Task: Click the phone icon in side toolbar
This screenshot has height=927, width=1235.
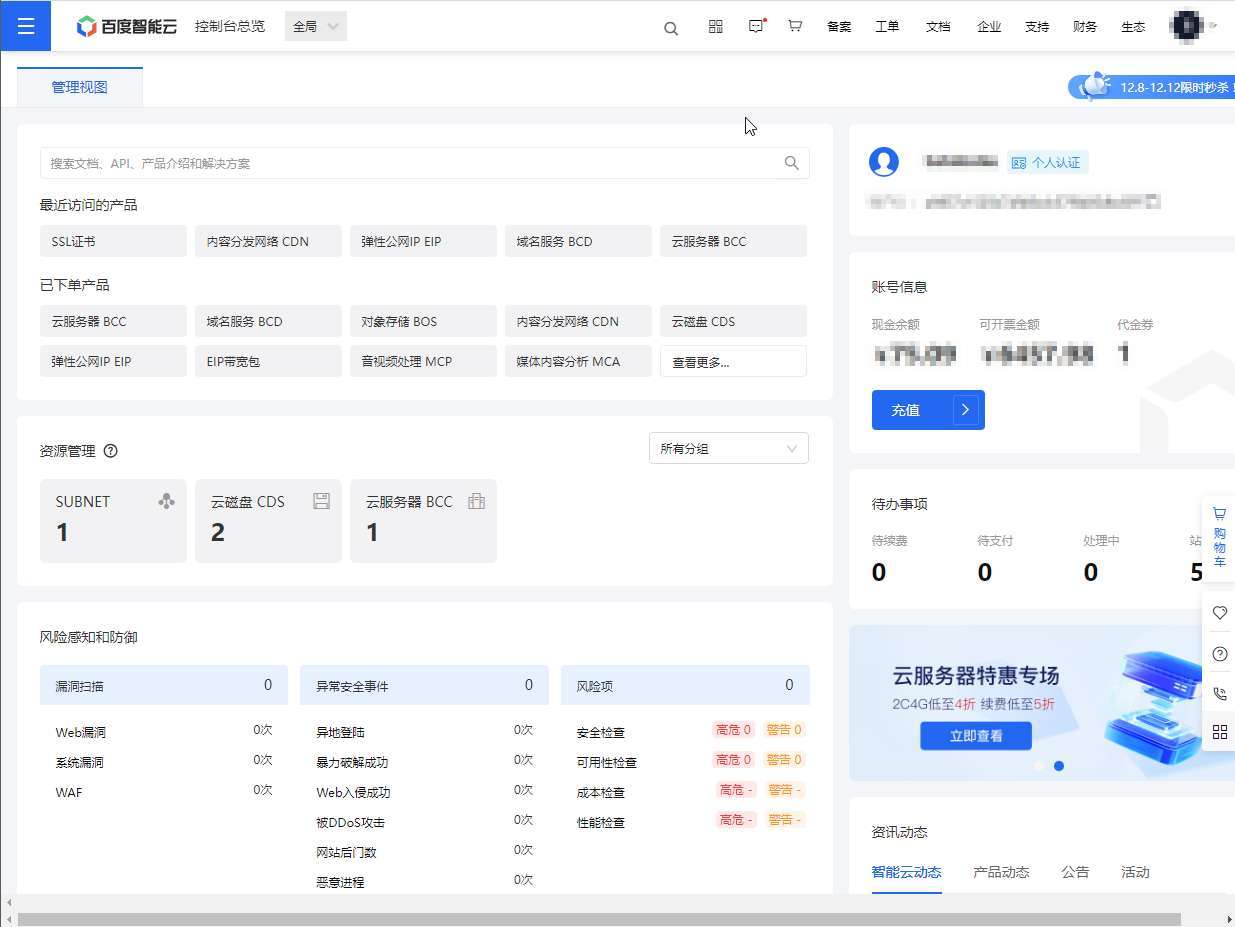Action: [1220, 693]
